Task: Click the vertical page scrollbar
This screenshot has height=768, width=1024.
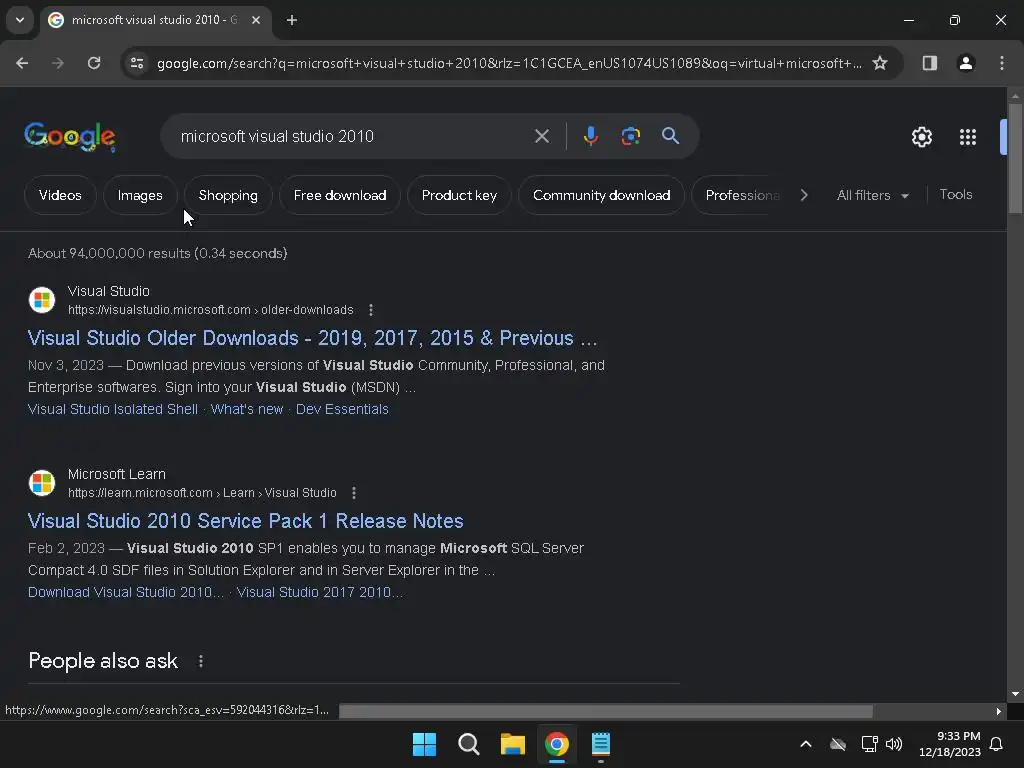Action: [1015, 158]
